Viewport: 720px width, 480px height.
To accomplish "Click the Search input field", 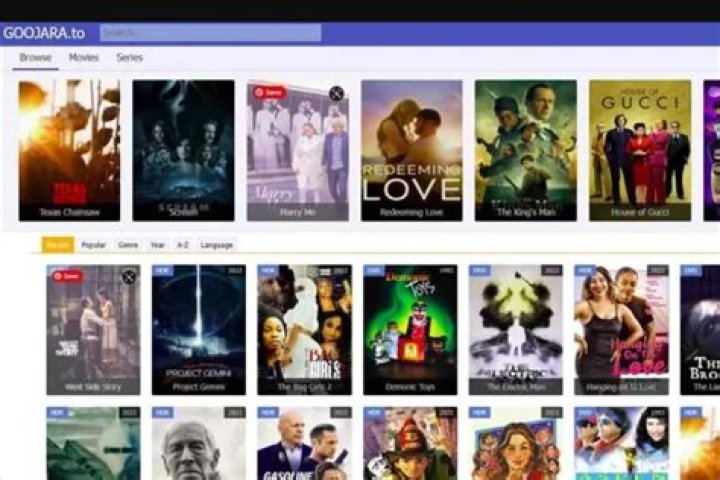I will pyautogui.click(x=210, y=33).
